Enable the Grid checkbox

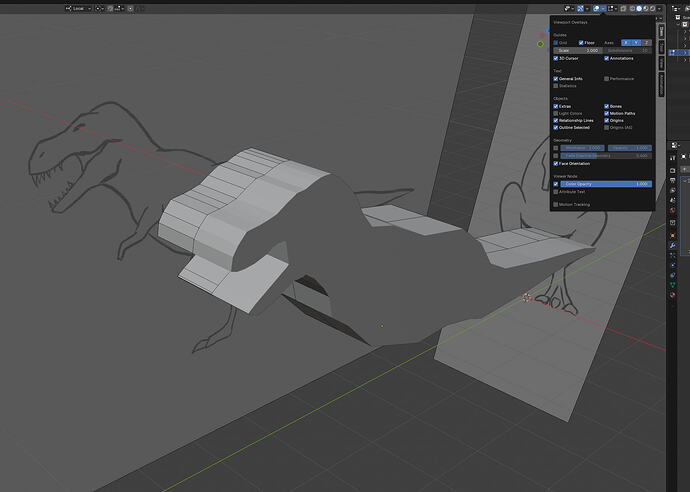[556, 43]
